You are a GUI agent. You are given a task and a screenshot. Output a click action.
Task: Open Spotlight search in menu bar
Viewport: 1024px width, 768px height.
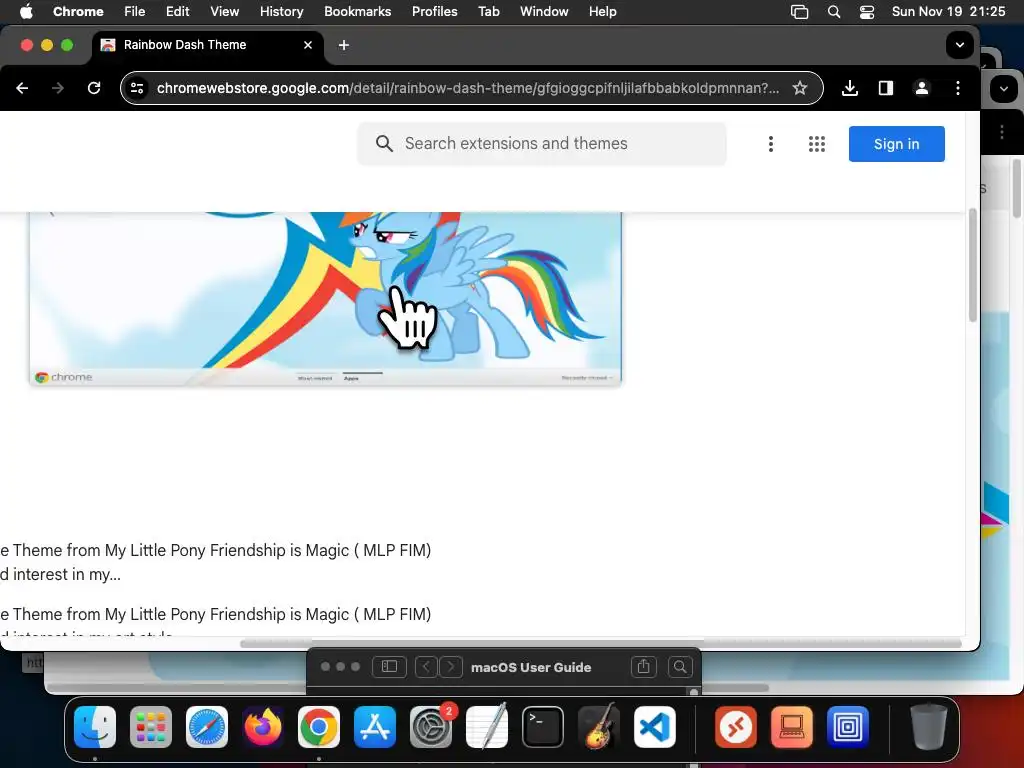click(833, 12)
